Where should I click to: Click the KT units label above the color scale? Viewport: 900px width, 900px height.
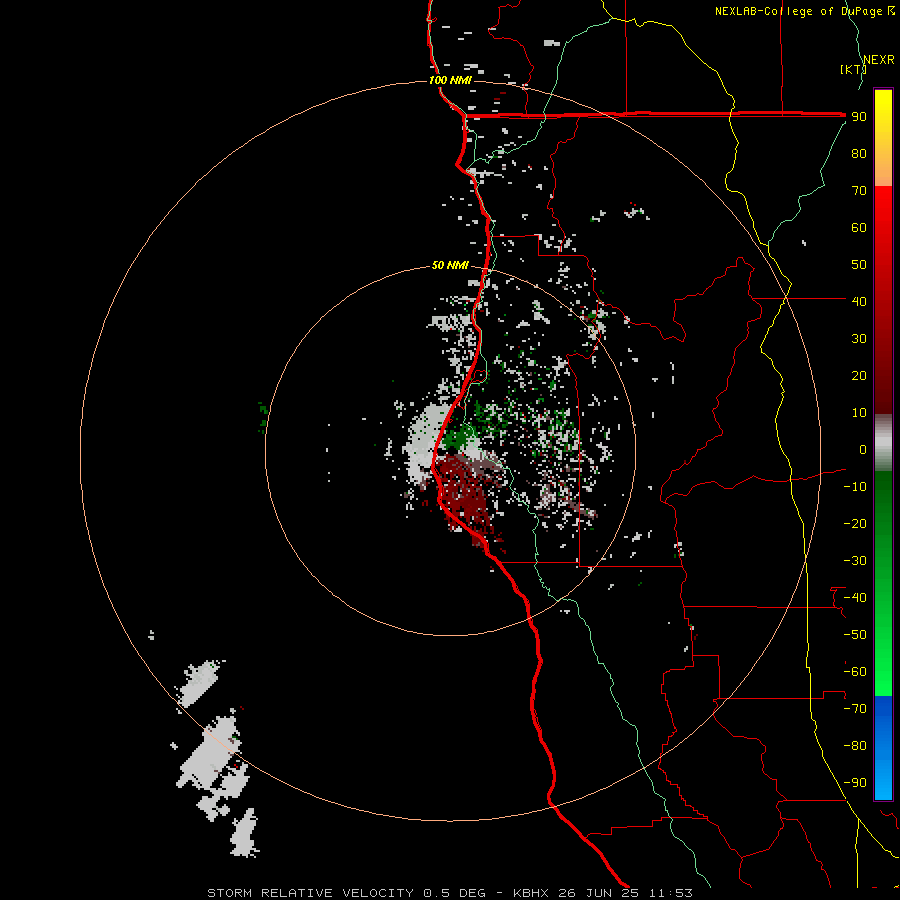(854, 69)
